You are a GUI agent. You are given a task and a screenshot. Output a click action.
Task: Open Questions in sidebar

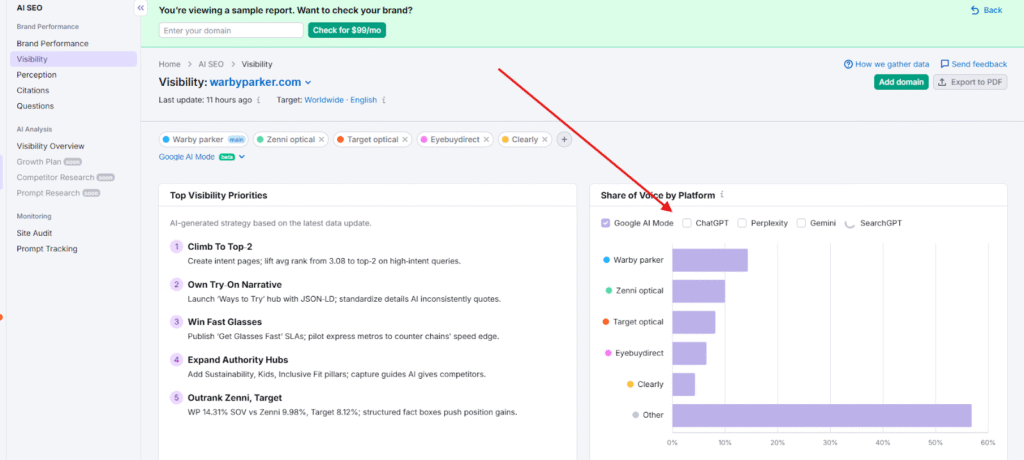pyautogui.click(x=35, y=106)
